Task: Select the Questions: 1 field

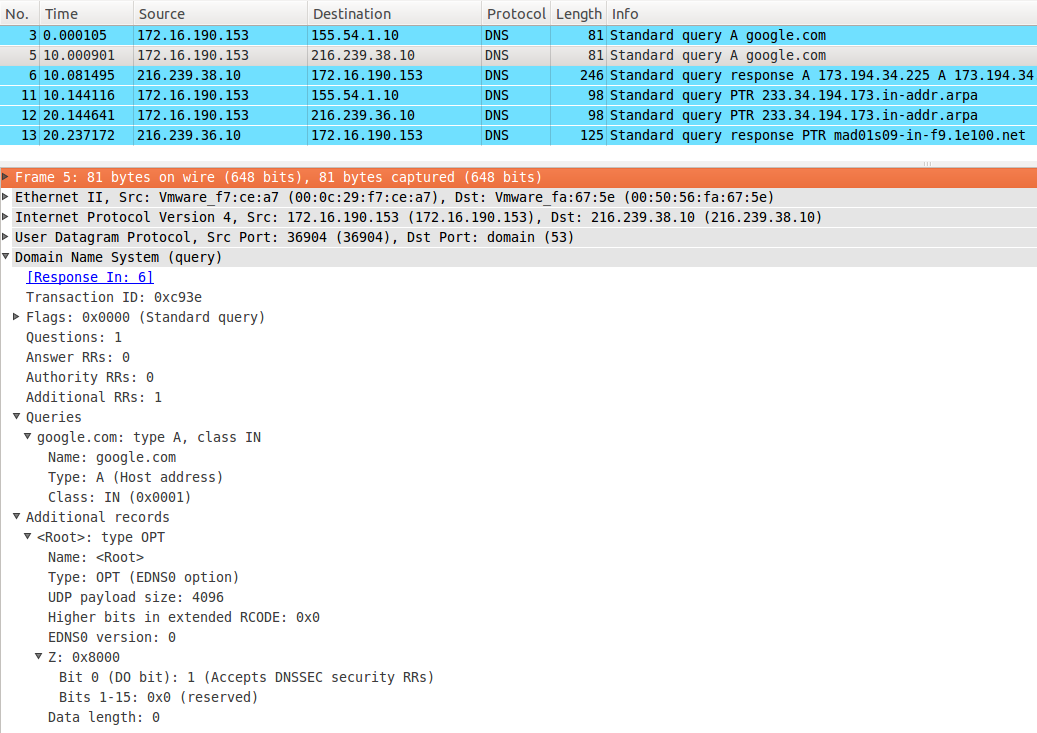Action: click(73, 337)
